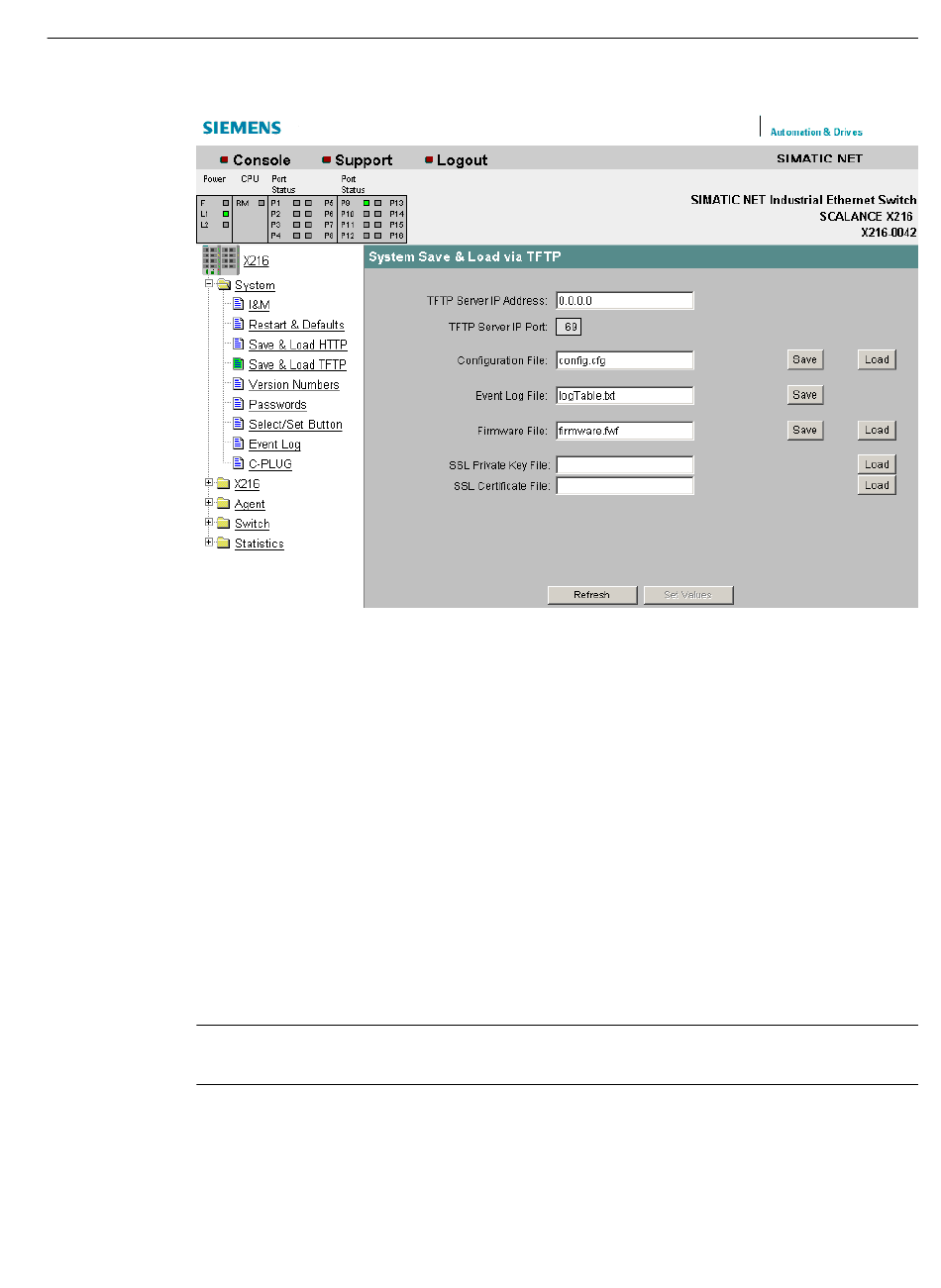Screen dimensions: 941x1288
Task: Select the Statistics folder label
Action: point(260,544)
